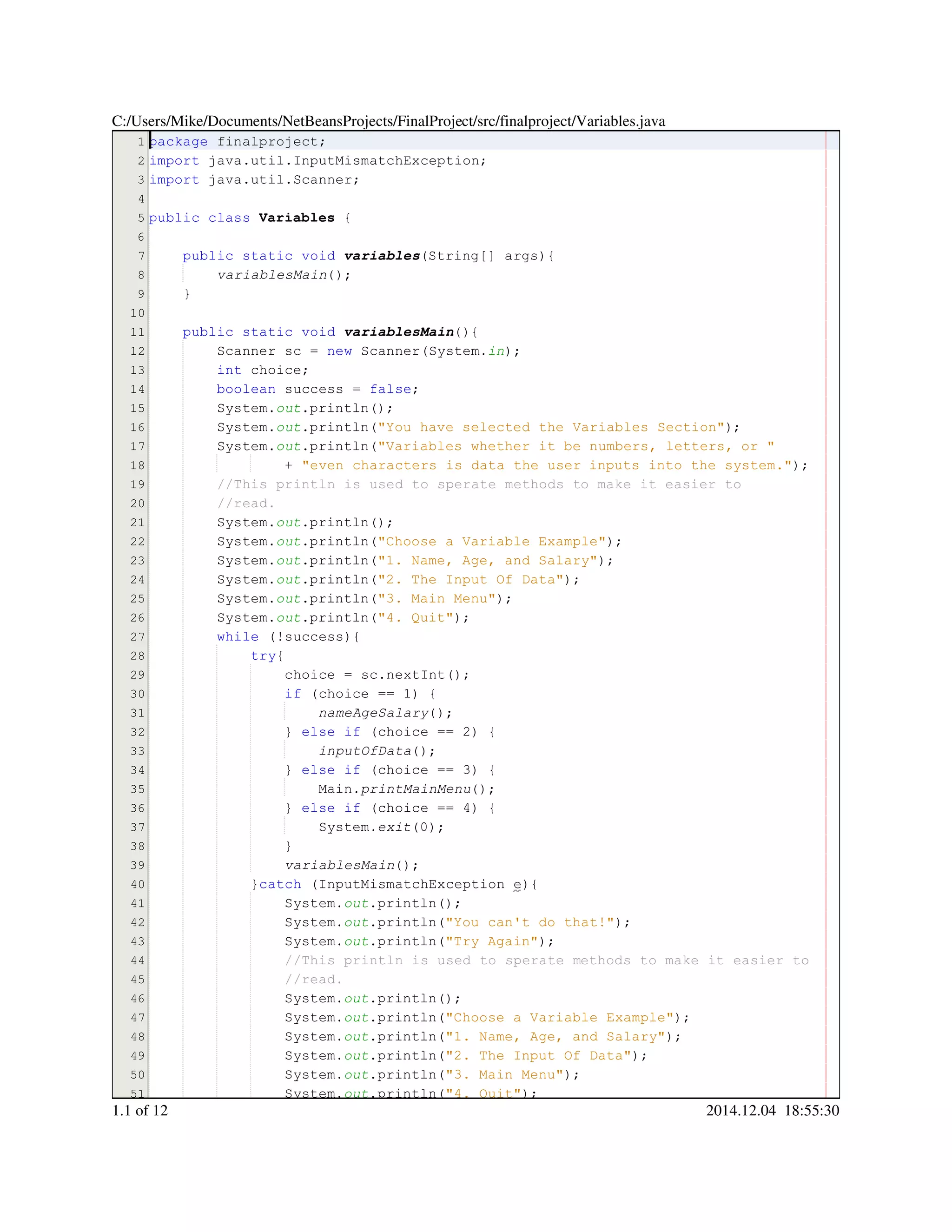This screenshot has width=952, height=1232.
Task: Click line number 1 in gutter
Action: pyautogui.click(x=140, y=142)
